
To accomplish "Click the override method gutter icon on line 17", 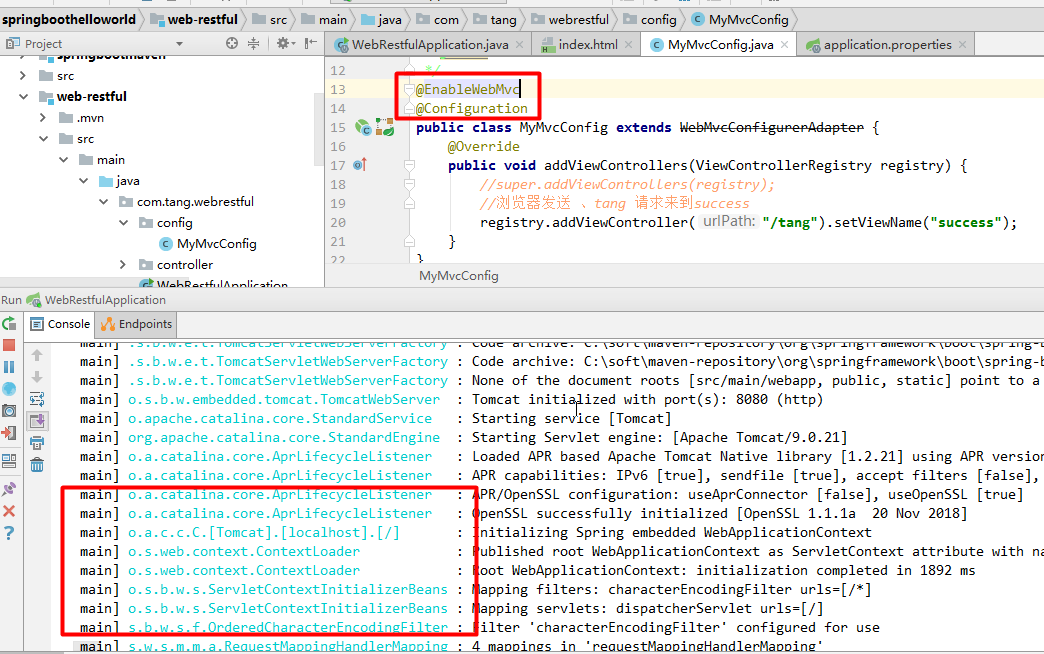I will [360, 164].
